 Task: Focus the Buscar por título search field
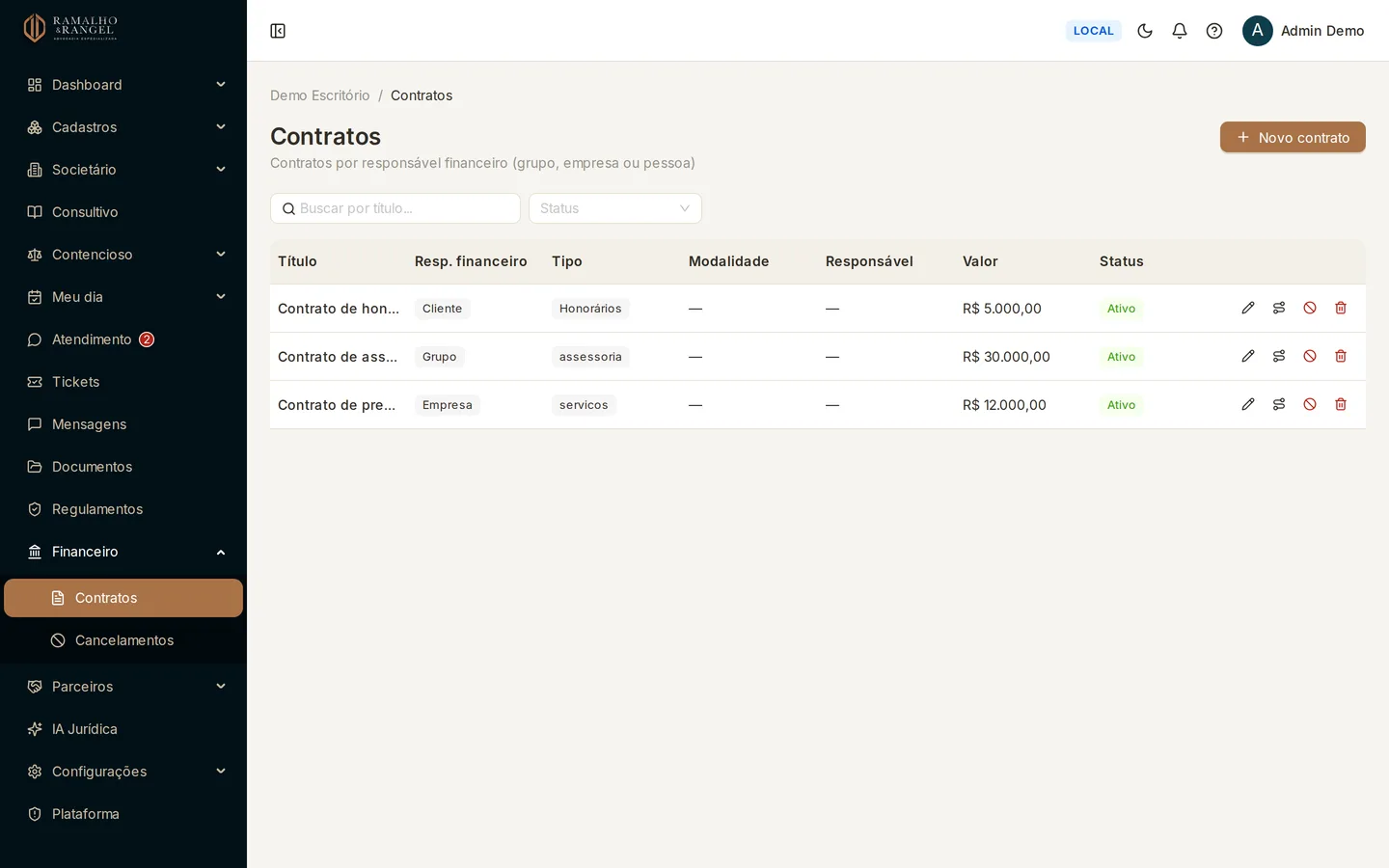(395, 208)
